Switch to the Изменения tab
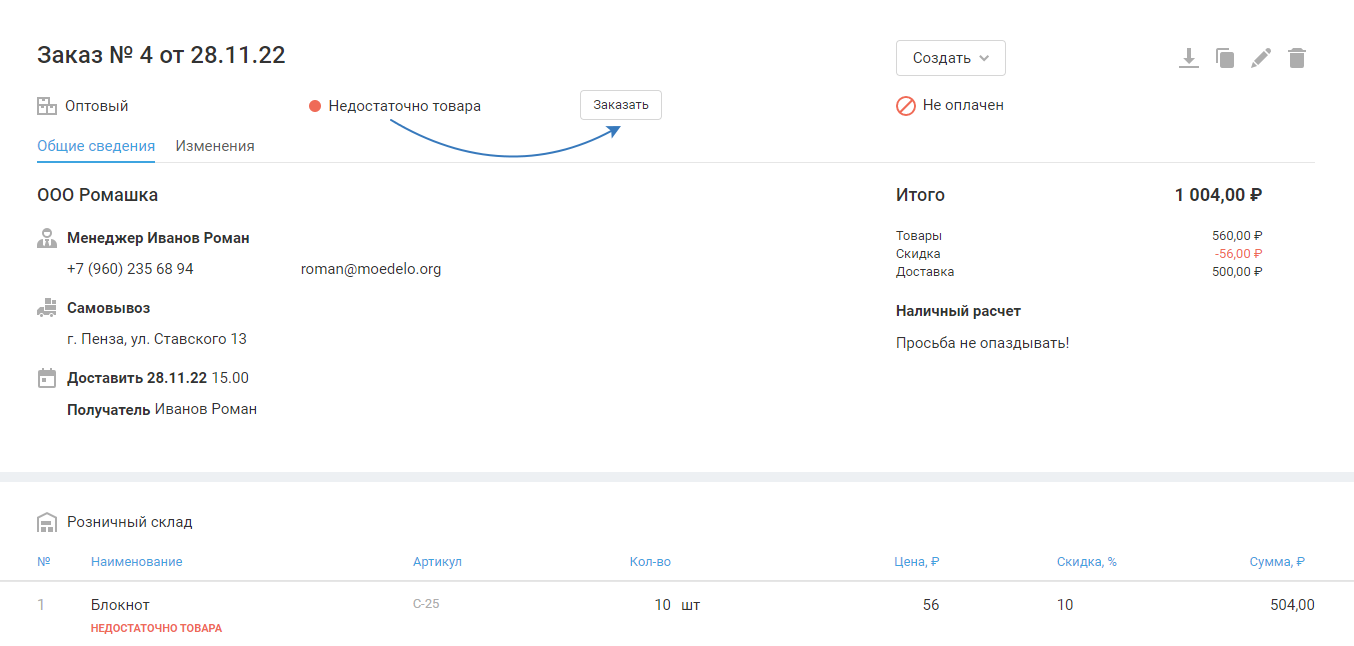Screen dimensions: 1354x646 [215, 146]
